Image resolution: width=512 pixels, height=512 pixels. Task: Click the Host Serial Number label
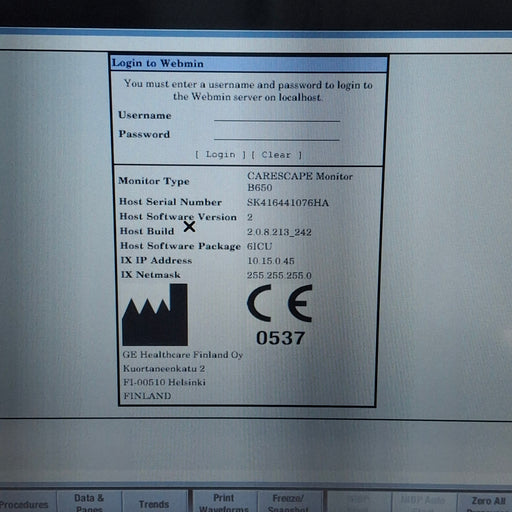pos(170,202)
